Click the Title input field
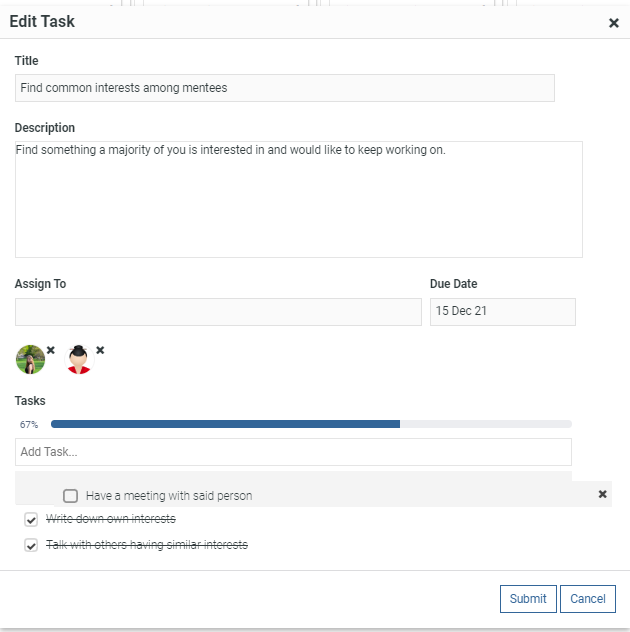 285,88
